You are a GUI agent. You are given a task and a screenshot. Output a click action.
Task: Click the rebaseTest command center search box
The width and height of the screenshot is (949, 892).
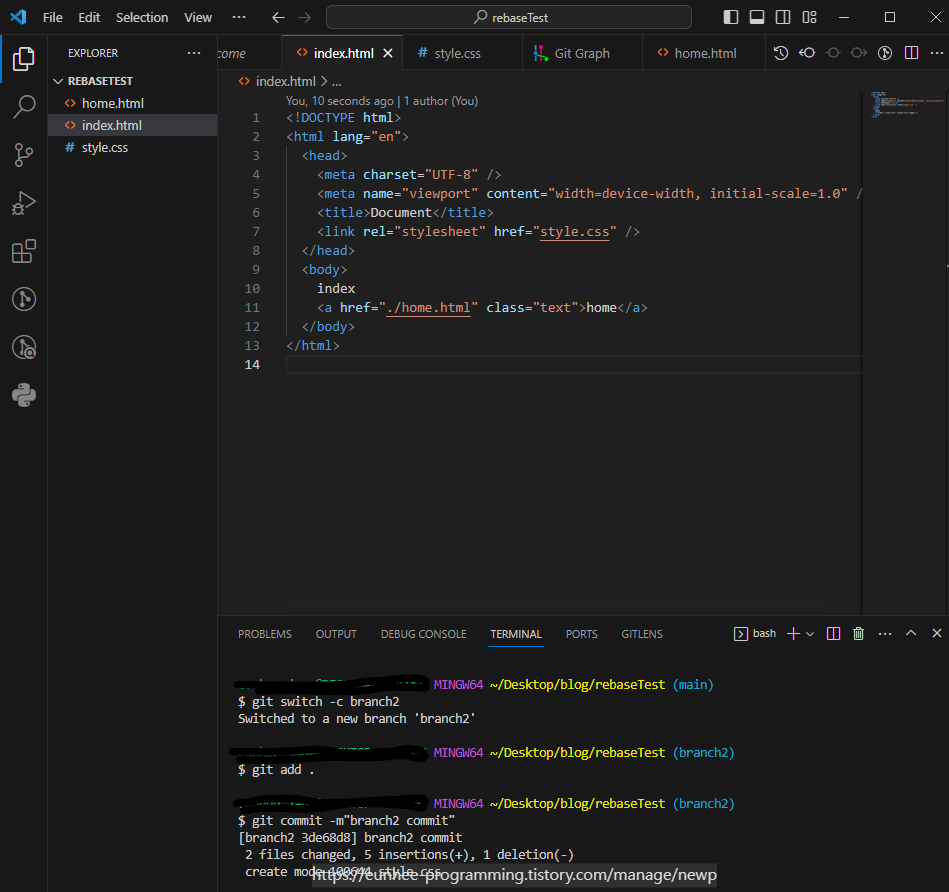pyautogui.click(x=508, y=17)
